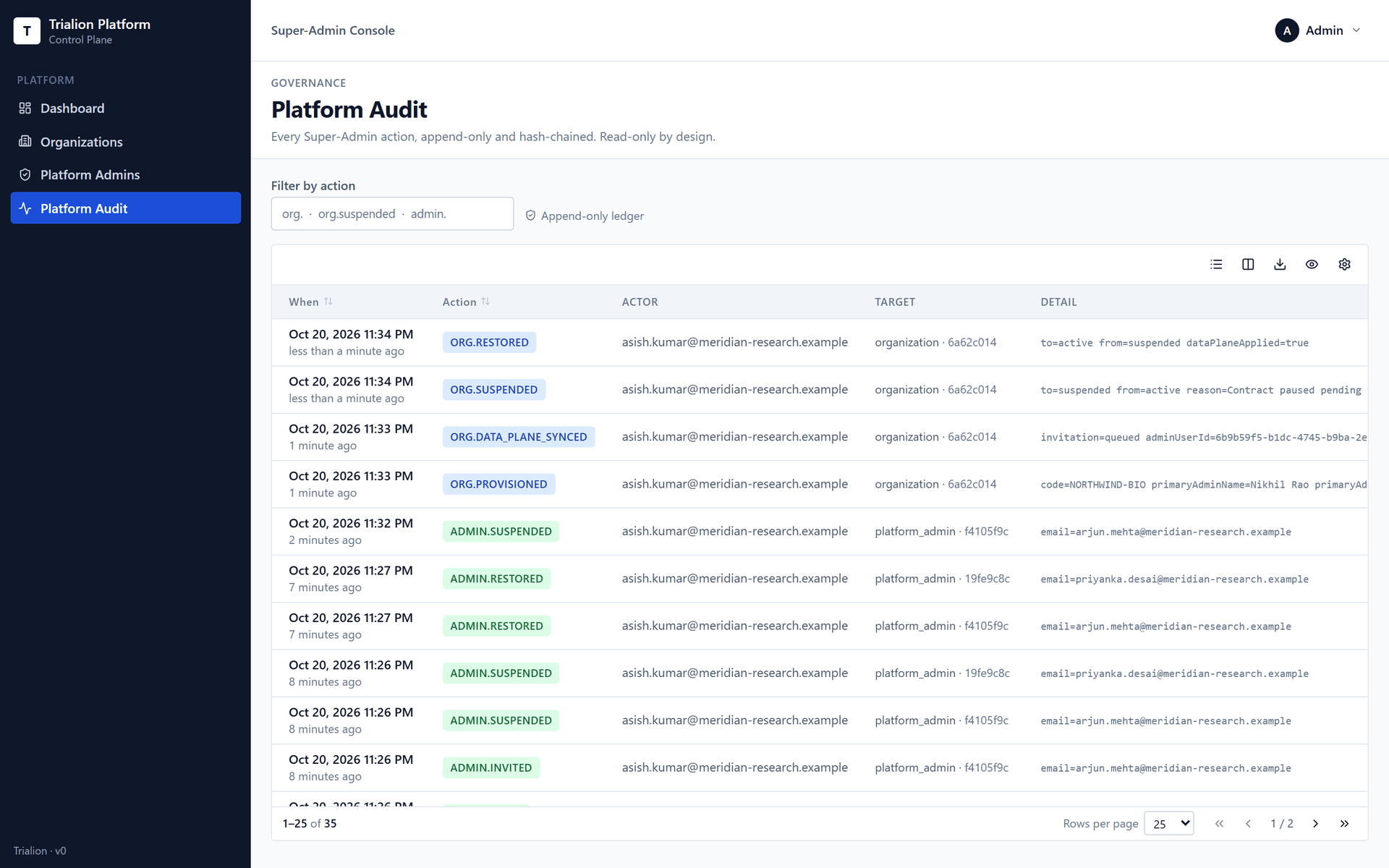
Task: Click the Dashboard grid icon
Action: [x=25, y=109]
